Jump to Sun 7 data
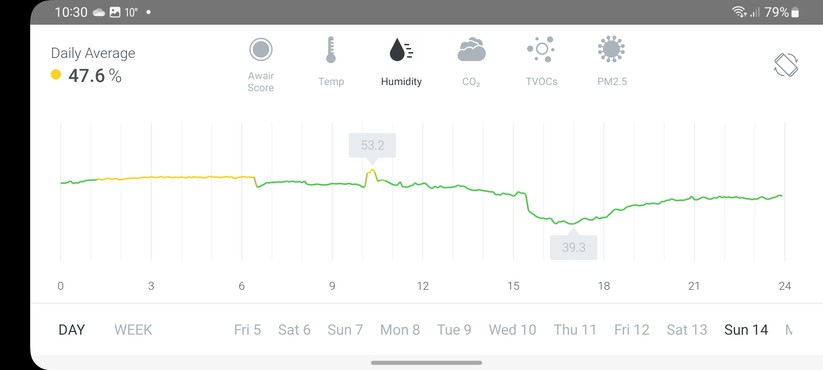The width and height of the screenshot is (823, 370). tap(345, 330)
